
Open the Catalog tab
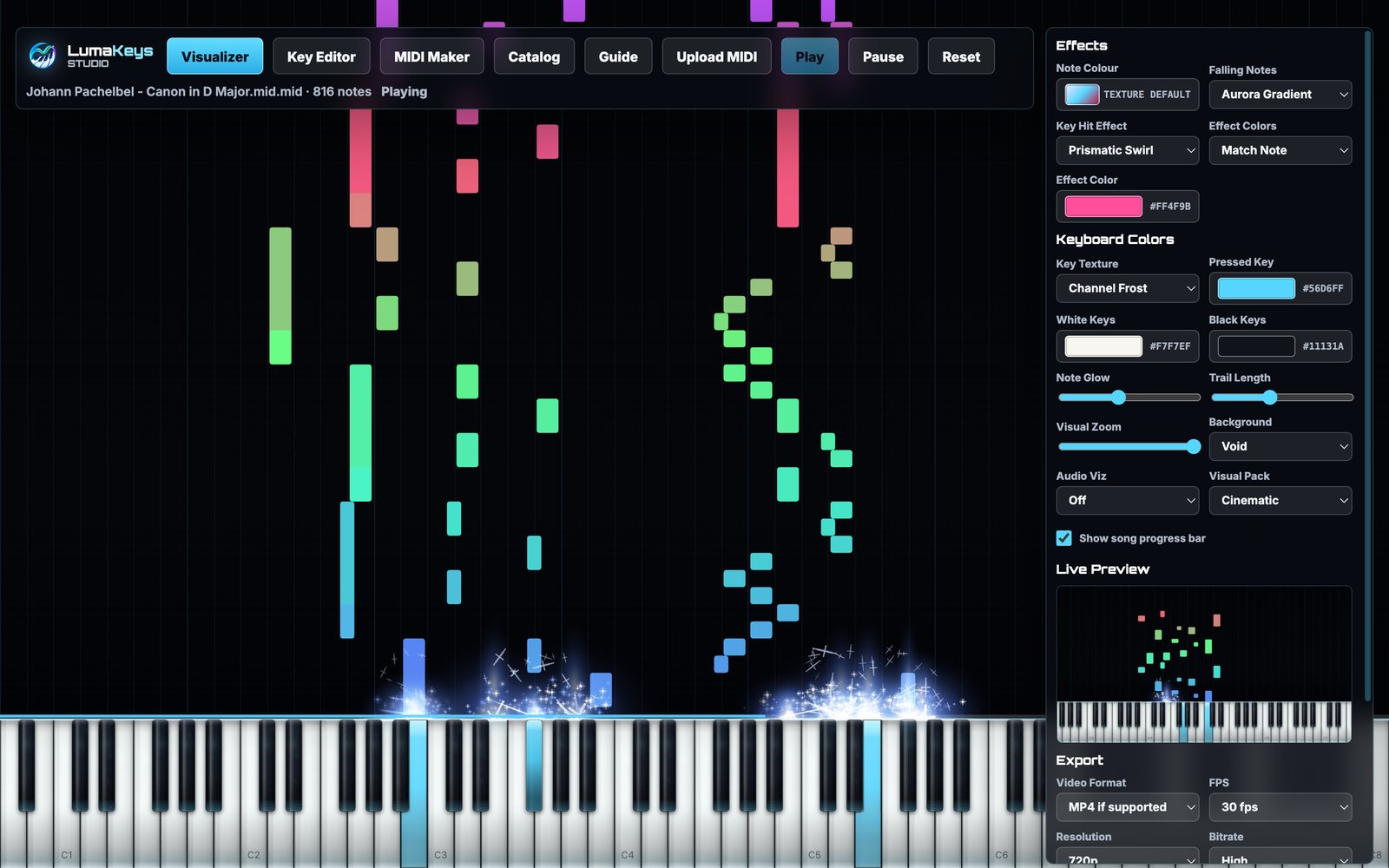(534, 56)
